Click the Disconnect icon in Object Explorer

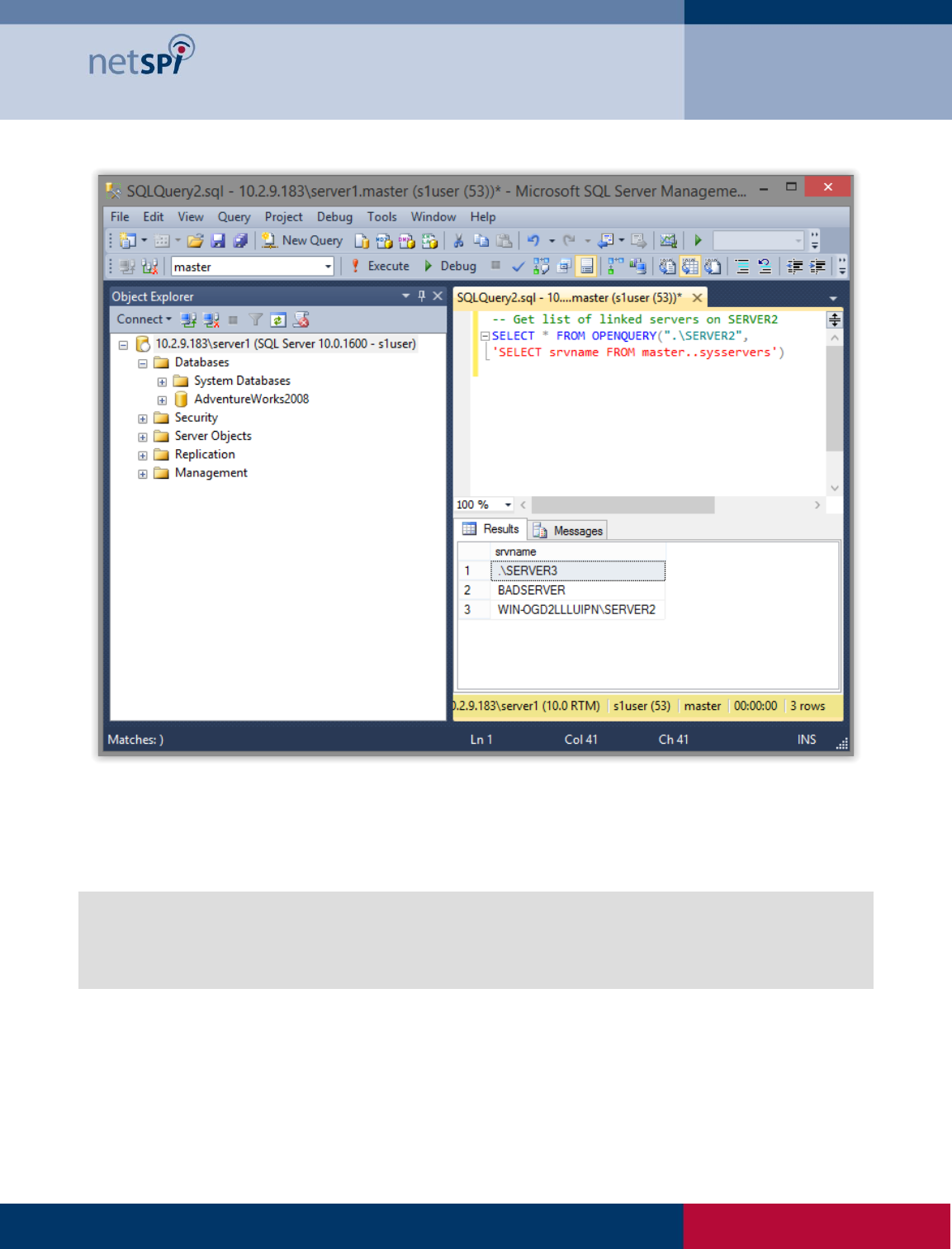211,319
